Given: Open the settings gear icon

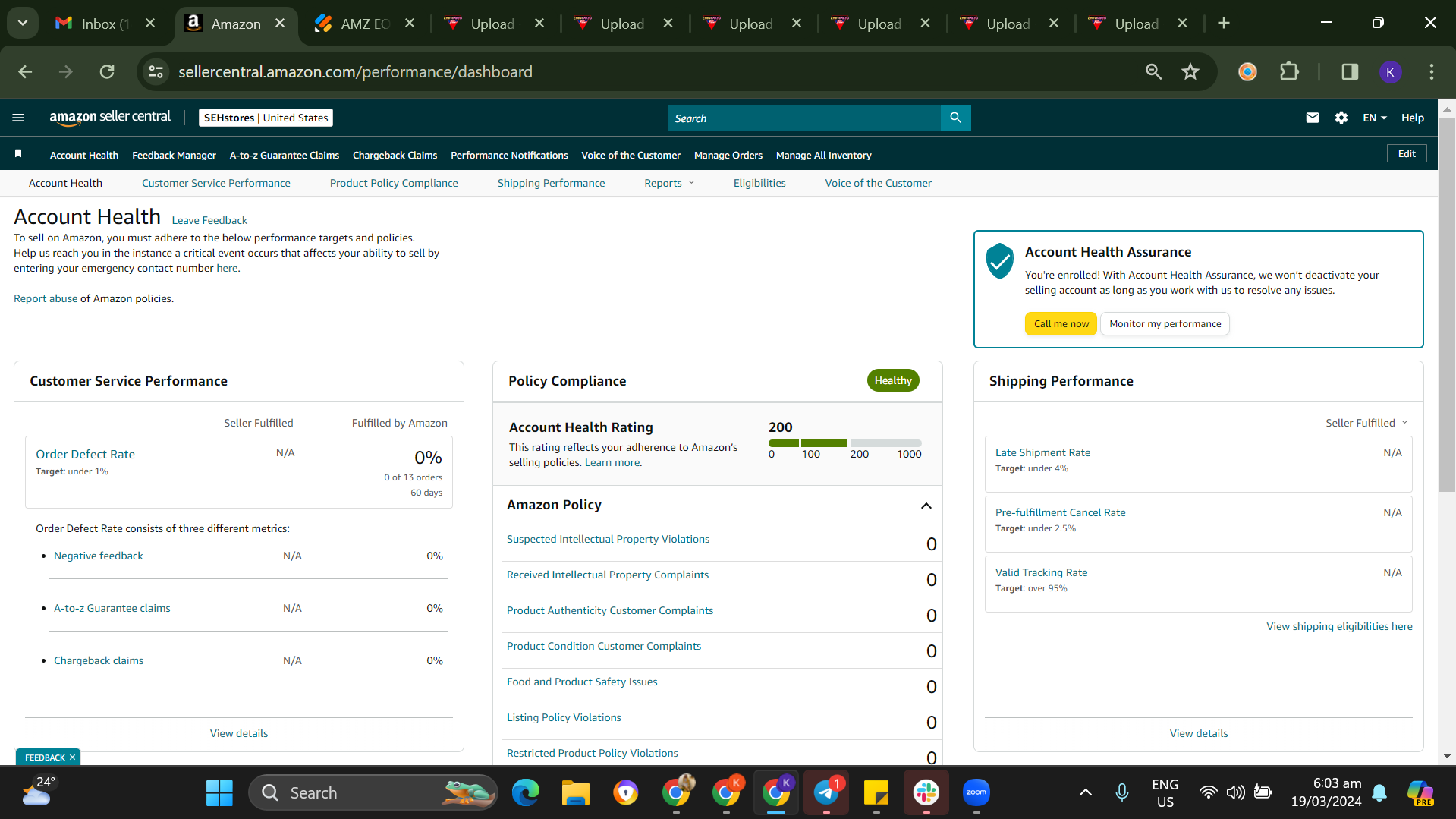Looking at the screenshot, I should tap(1341, 118).
